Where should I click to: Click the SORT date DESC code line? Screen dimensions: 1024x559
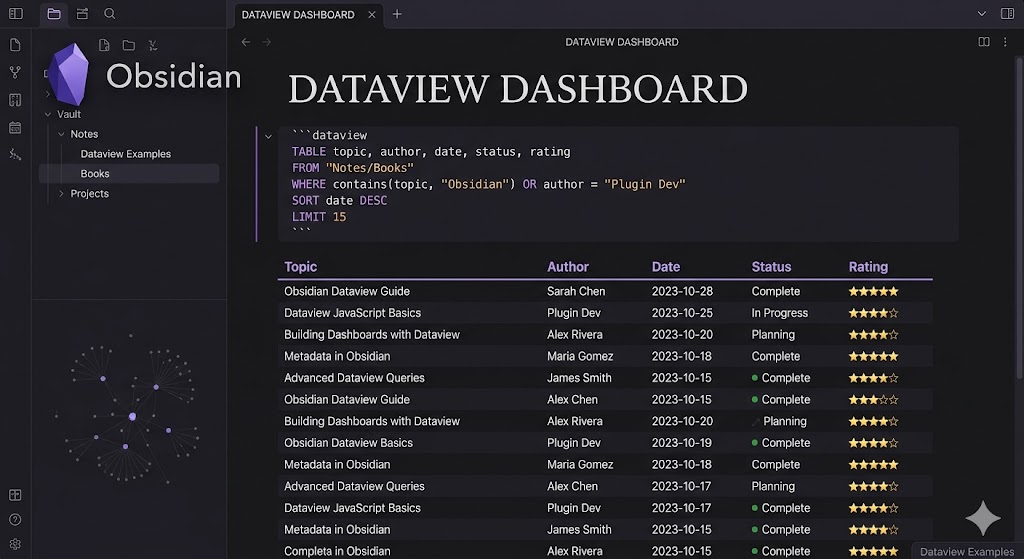[x=339, y=200]
